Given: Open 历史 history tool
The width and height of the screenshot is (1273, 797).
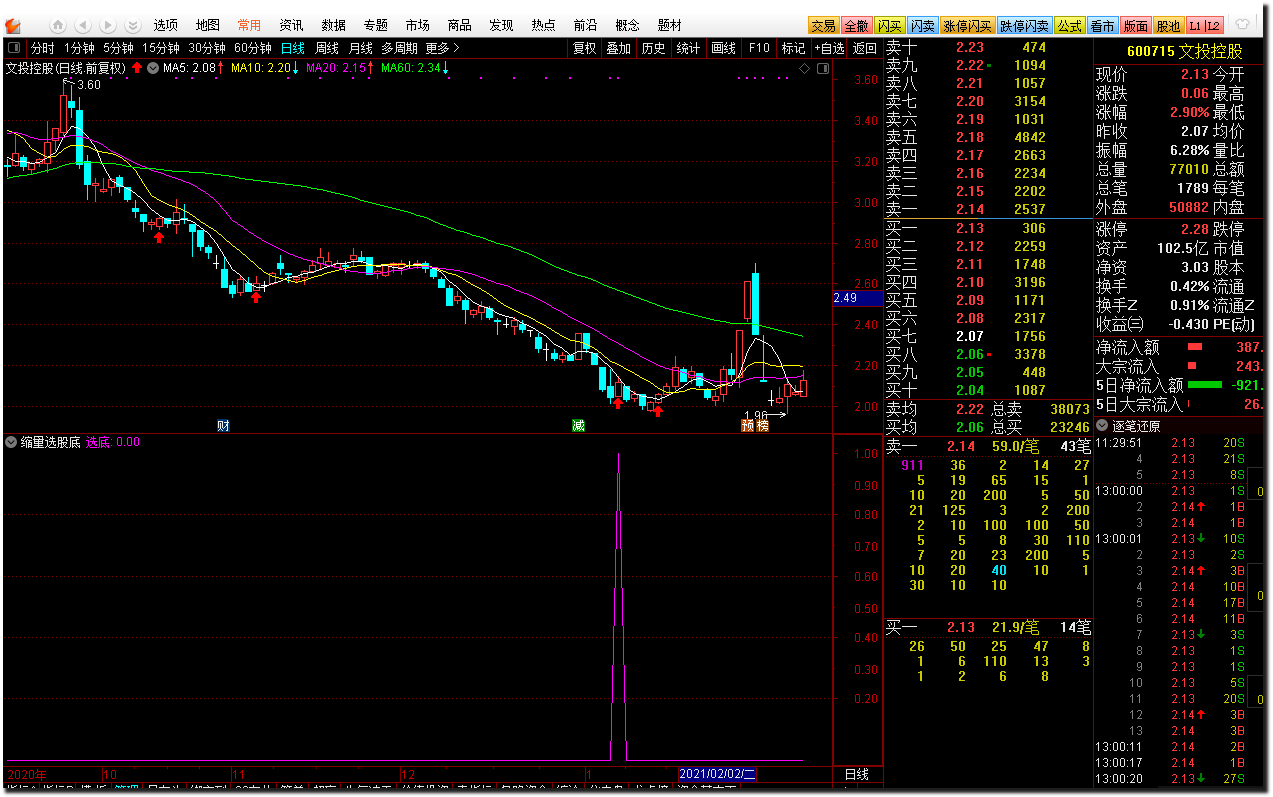Looking at the screenshot, I should click(654, 47).
